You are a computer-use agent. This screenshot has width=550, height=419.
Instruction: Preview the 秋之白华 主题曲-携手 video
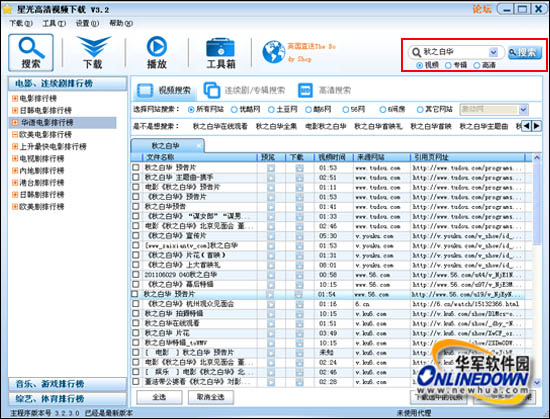point(271,178)
